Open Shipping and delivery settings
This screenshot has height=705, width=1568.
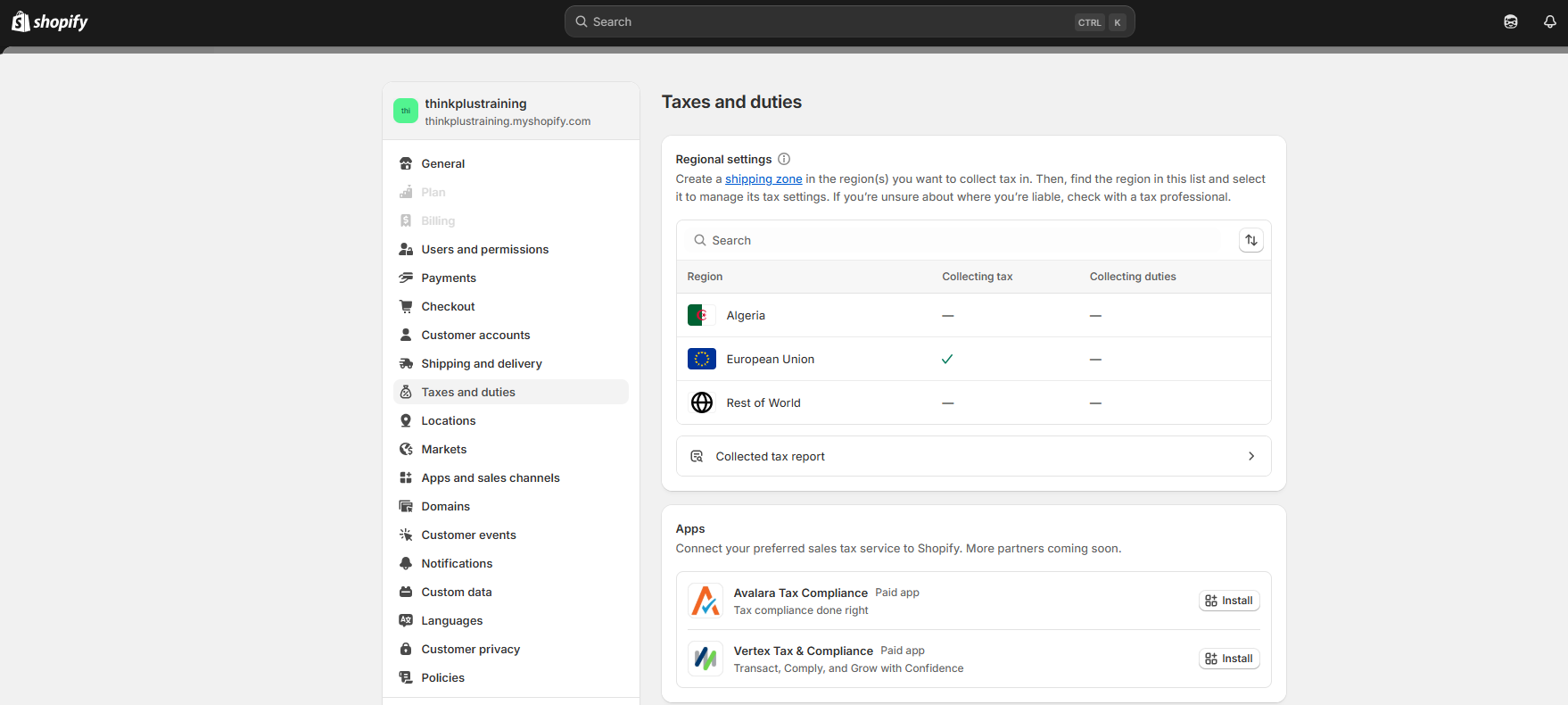coord(511,363)
